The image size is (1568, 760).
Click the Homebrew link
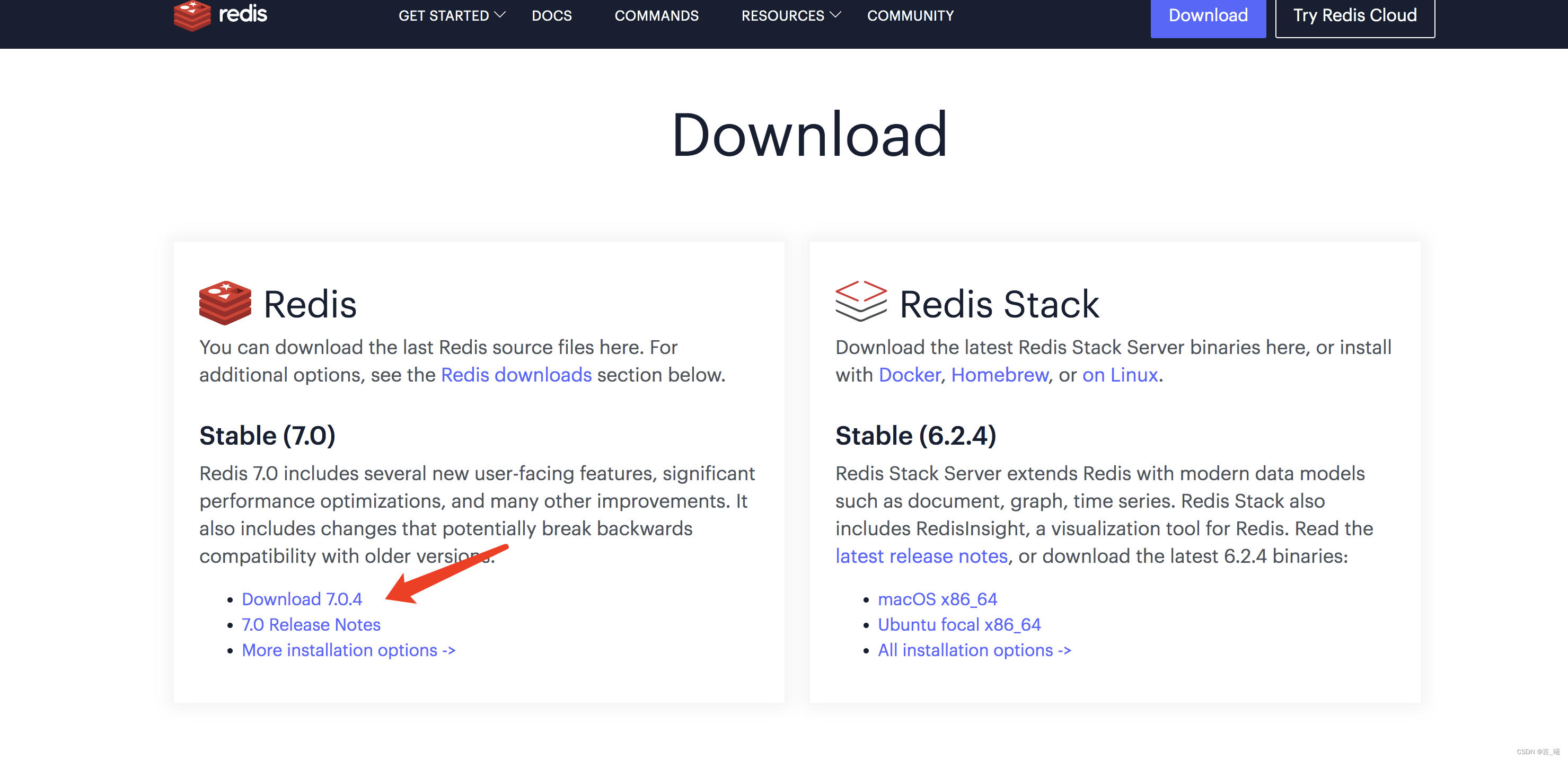pyautogui.click(x=999, y=375)
